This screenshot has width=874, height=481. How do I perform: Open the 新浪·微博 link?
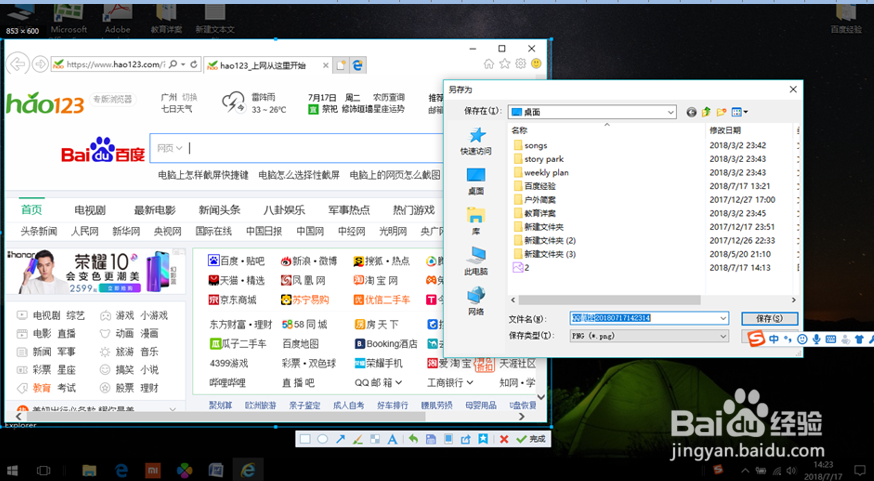(x=309, y=261)
